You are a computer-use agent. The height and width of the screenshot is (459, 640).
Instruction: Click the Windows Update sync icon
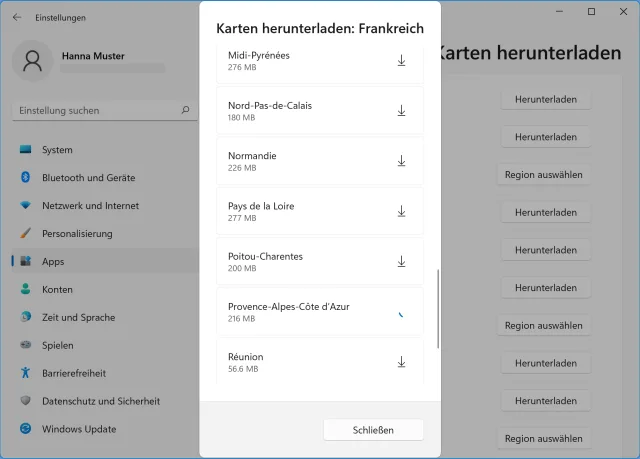point(25,428)
